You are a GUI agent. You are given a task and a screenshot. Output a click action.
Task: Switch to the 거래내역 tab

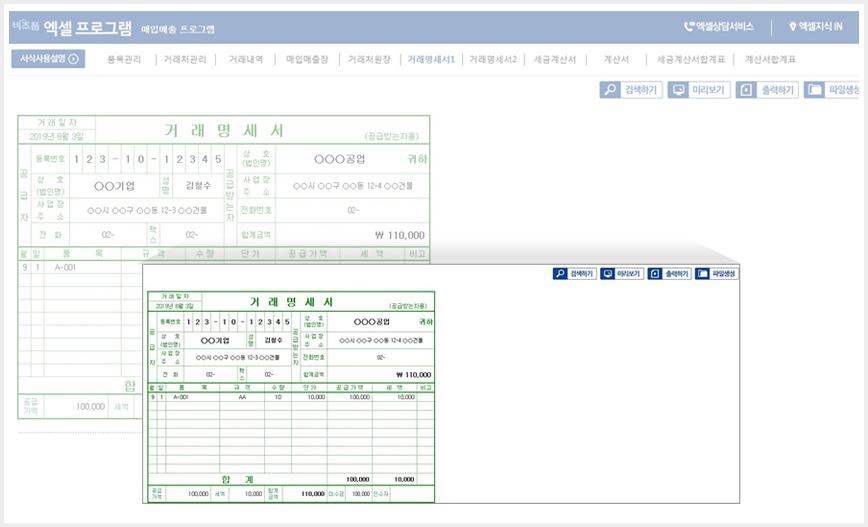pos(246,59)
